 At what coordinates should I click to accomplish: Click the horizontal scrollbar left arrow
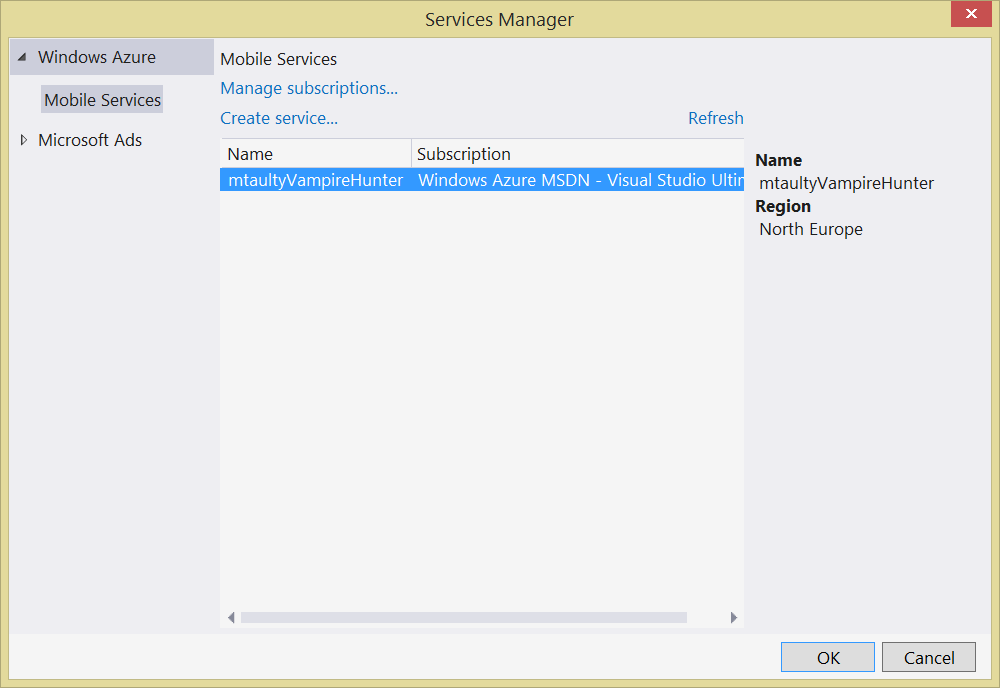pyautogui.click(x=231, y=617)
